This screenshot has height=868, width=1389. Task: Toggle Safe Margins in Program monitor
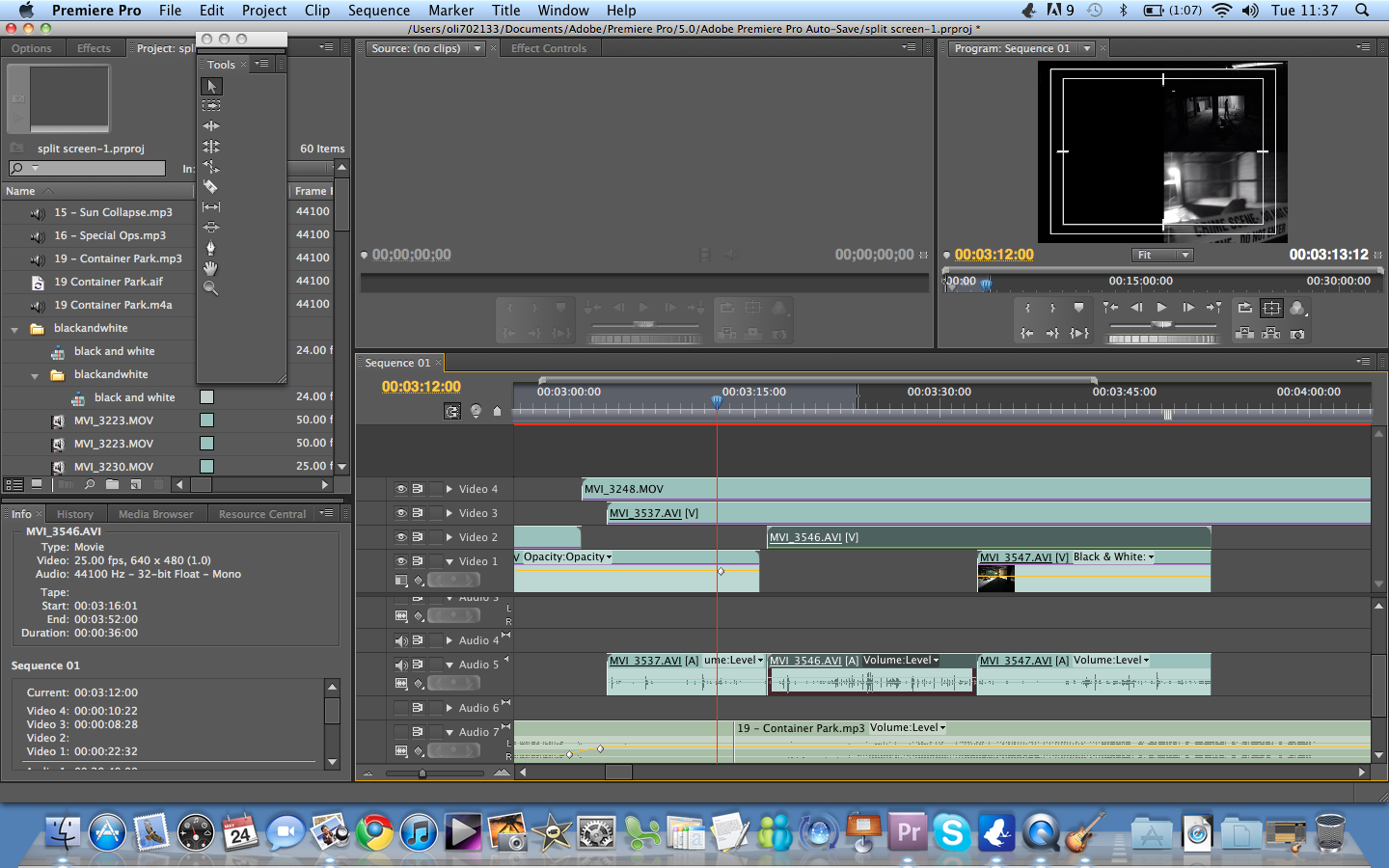[1271, 308]
